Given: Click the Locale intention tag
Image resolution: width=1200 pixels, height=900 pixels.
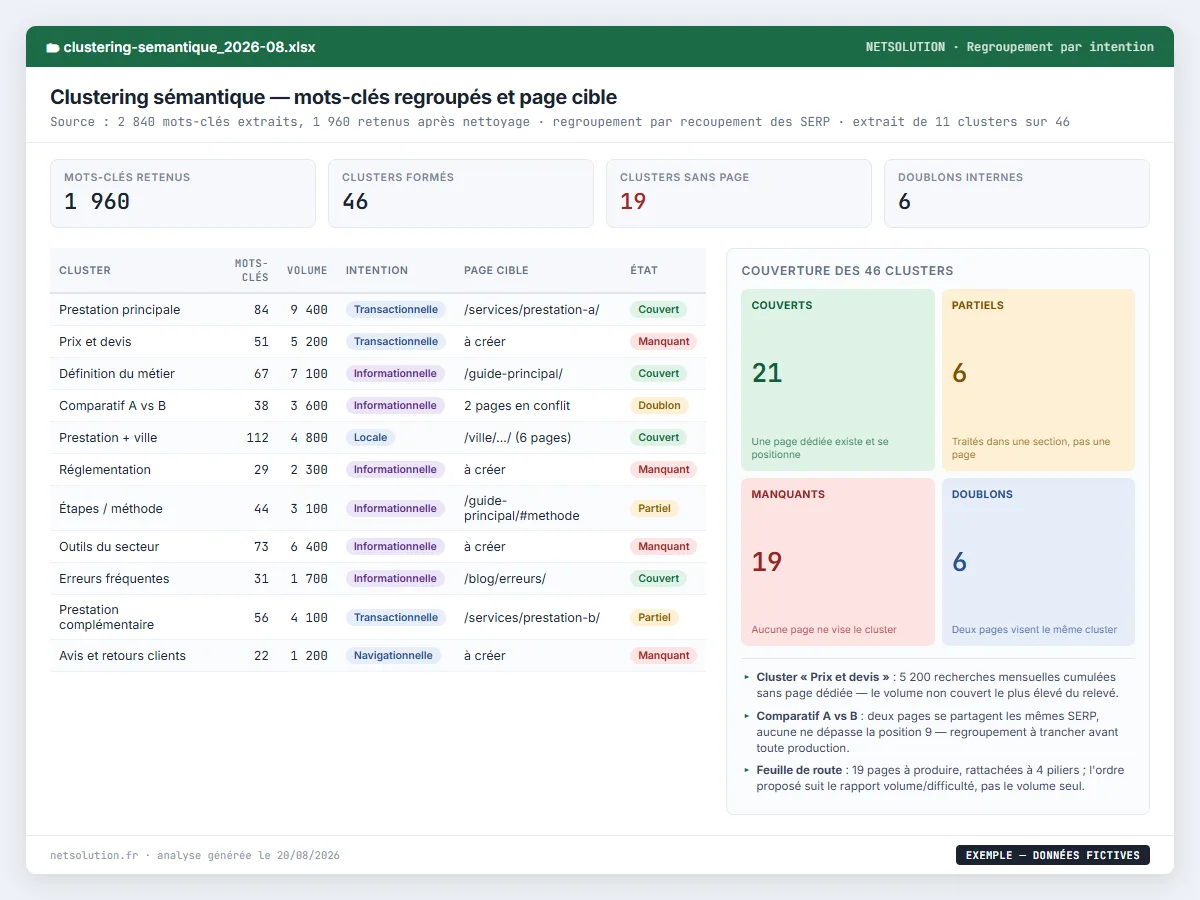Looking at the screenshot, I should [x=371, y=438].
